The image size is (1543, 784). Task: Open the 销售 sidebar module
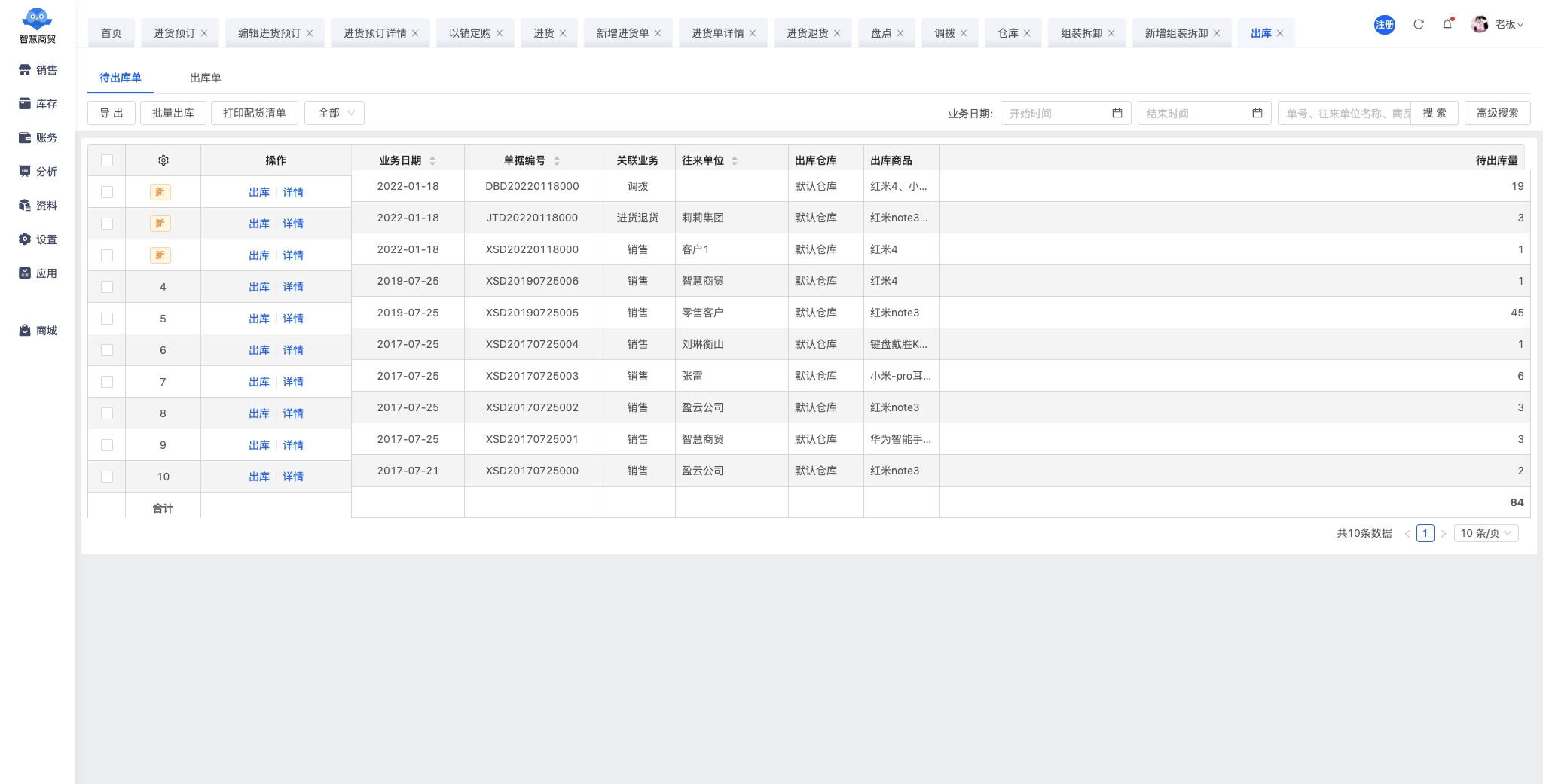tap(38, 70)
